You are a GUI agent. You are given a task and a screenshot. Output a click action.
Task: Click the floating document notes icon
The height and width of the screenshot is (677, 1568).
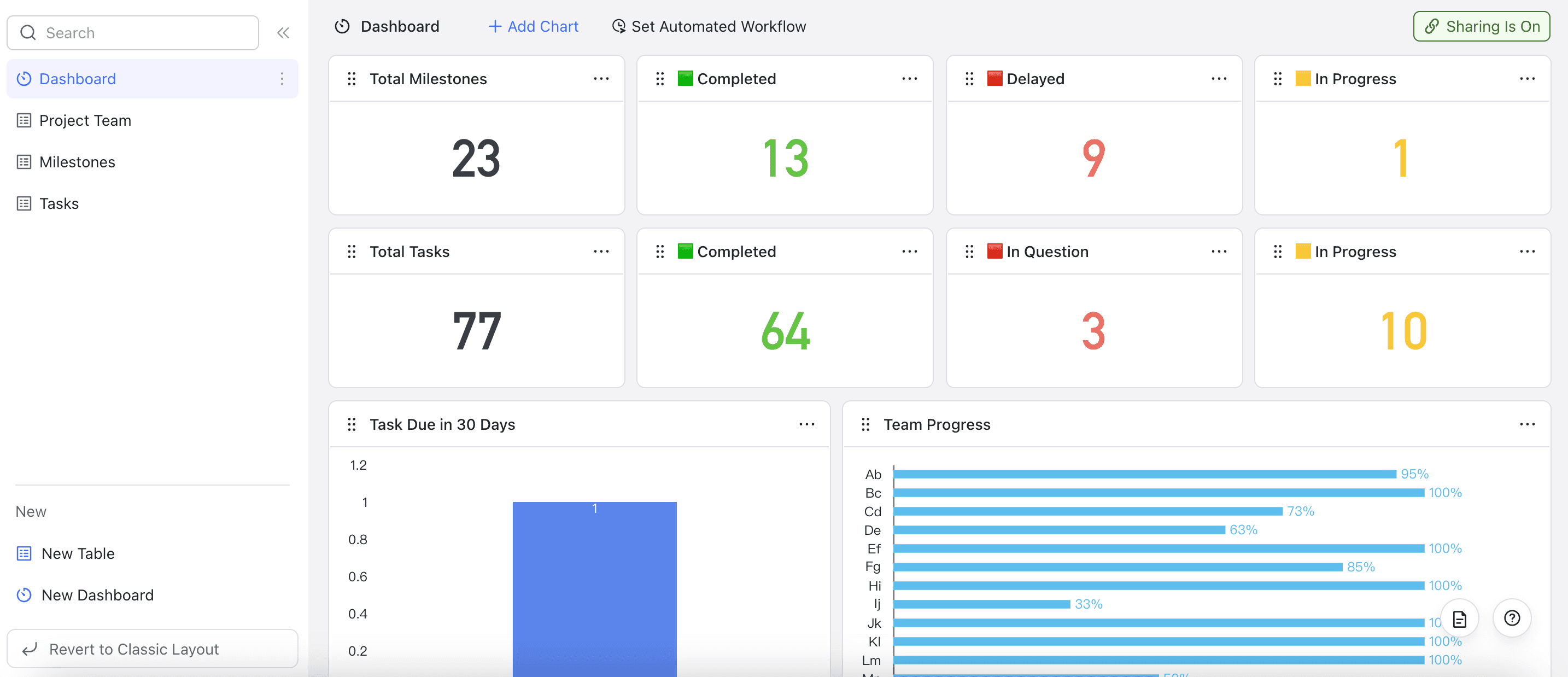tap(1459, 619)
